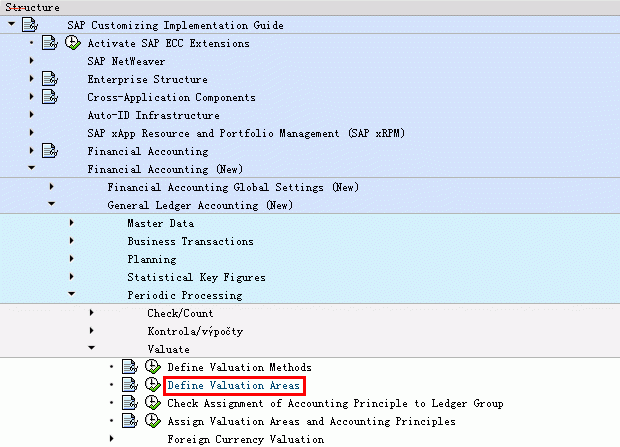
Task: Open documentation icon for SAP Customizing Implementation Guide
Action: 30,25
